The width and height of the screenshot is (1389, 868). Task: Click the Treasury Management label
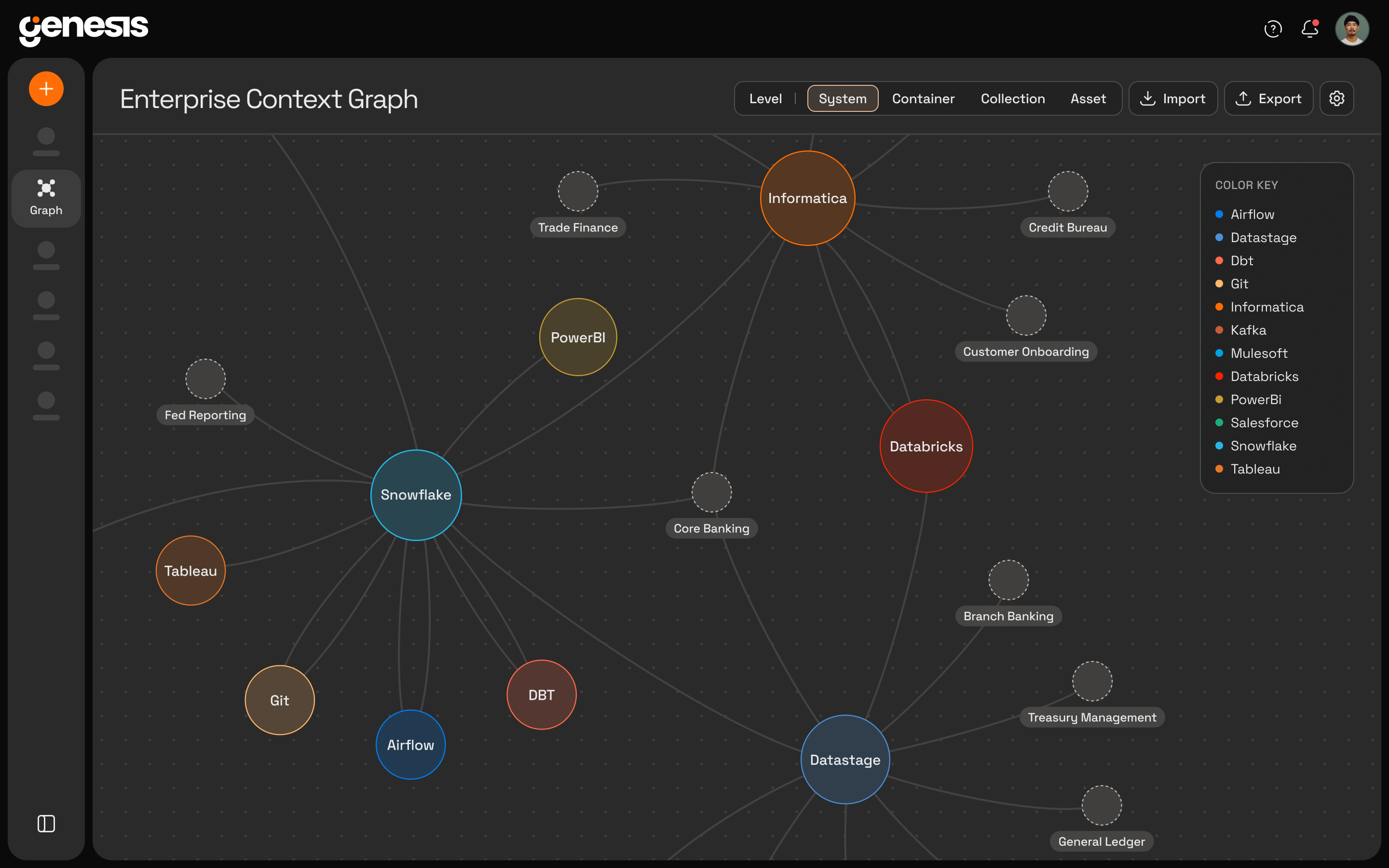(1092, 717)
